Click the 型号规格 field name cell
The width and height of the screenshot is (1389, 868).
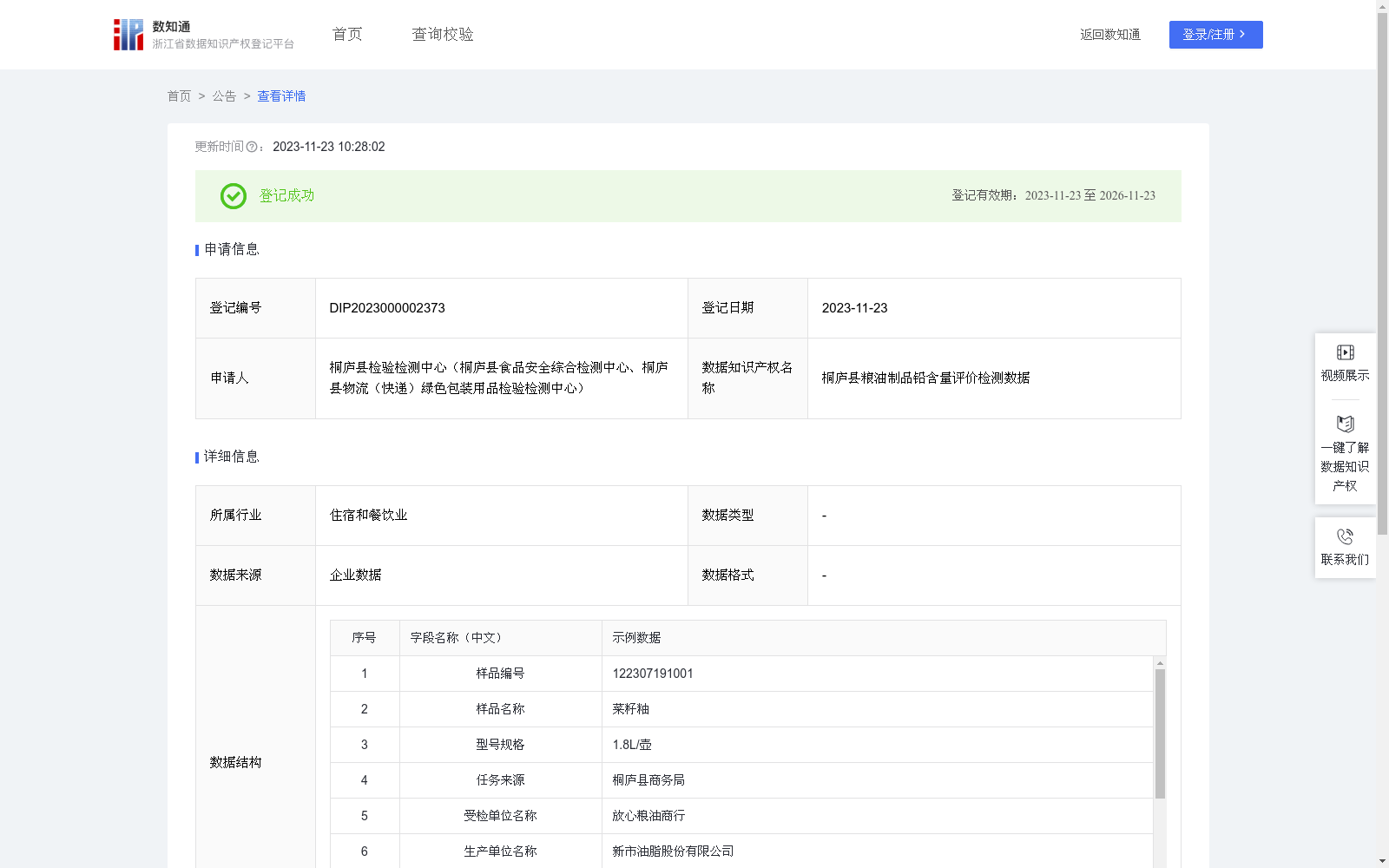[500, 745]
